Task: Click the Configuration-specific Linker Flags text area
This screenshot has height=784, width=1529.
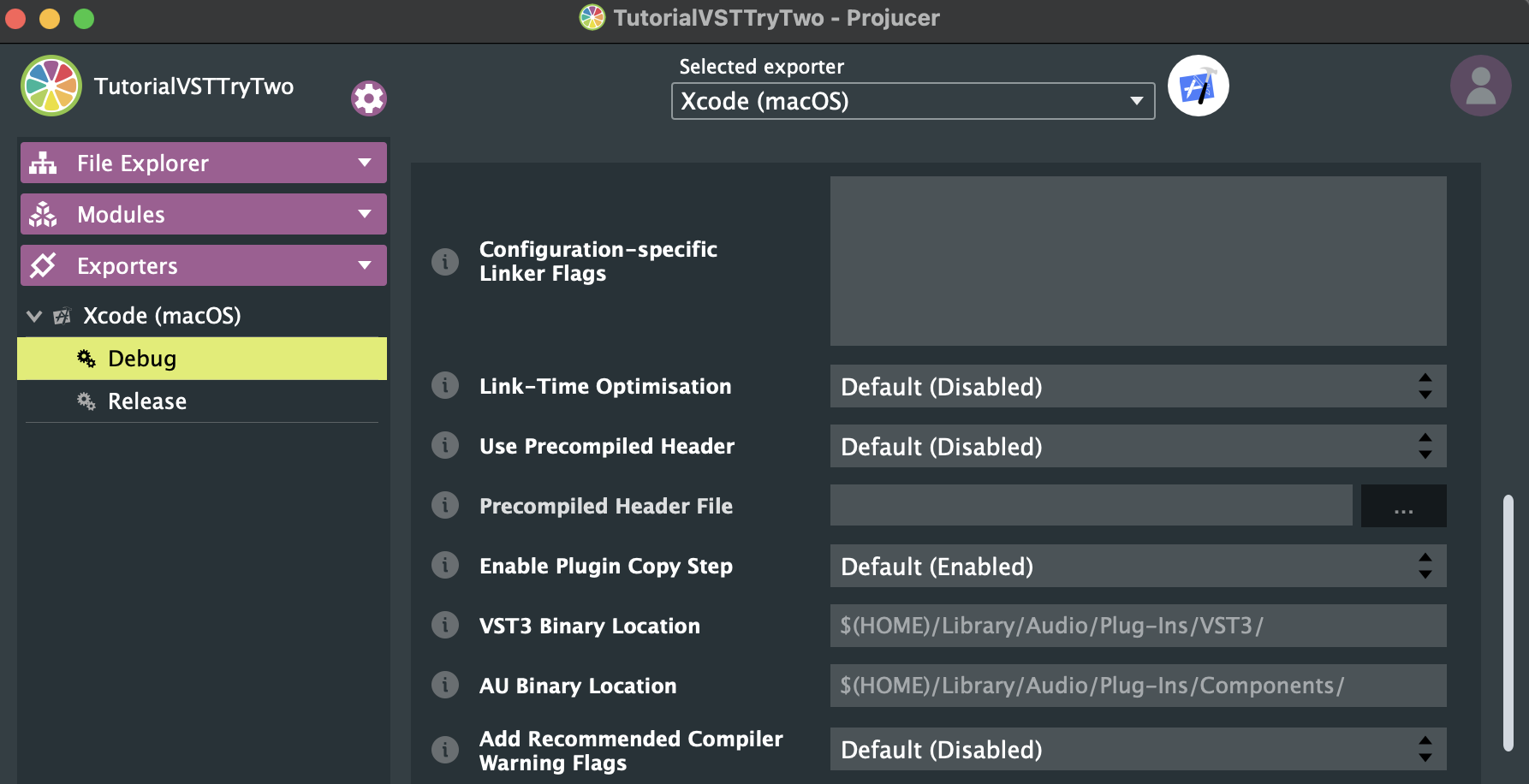Action: 1138,261
